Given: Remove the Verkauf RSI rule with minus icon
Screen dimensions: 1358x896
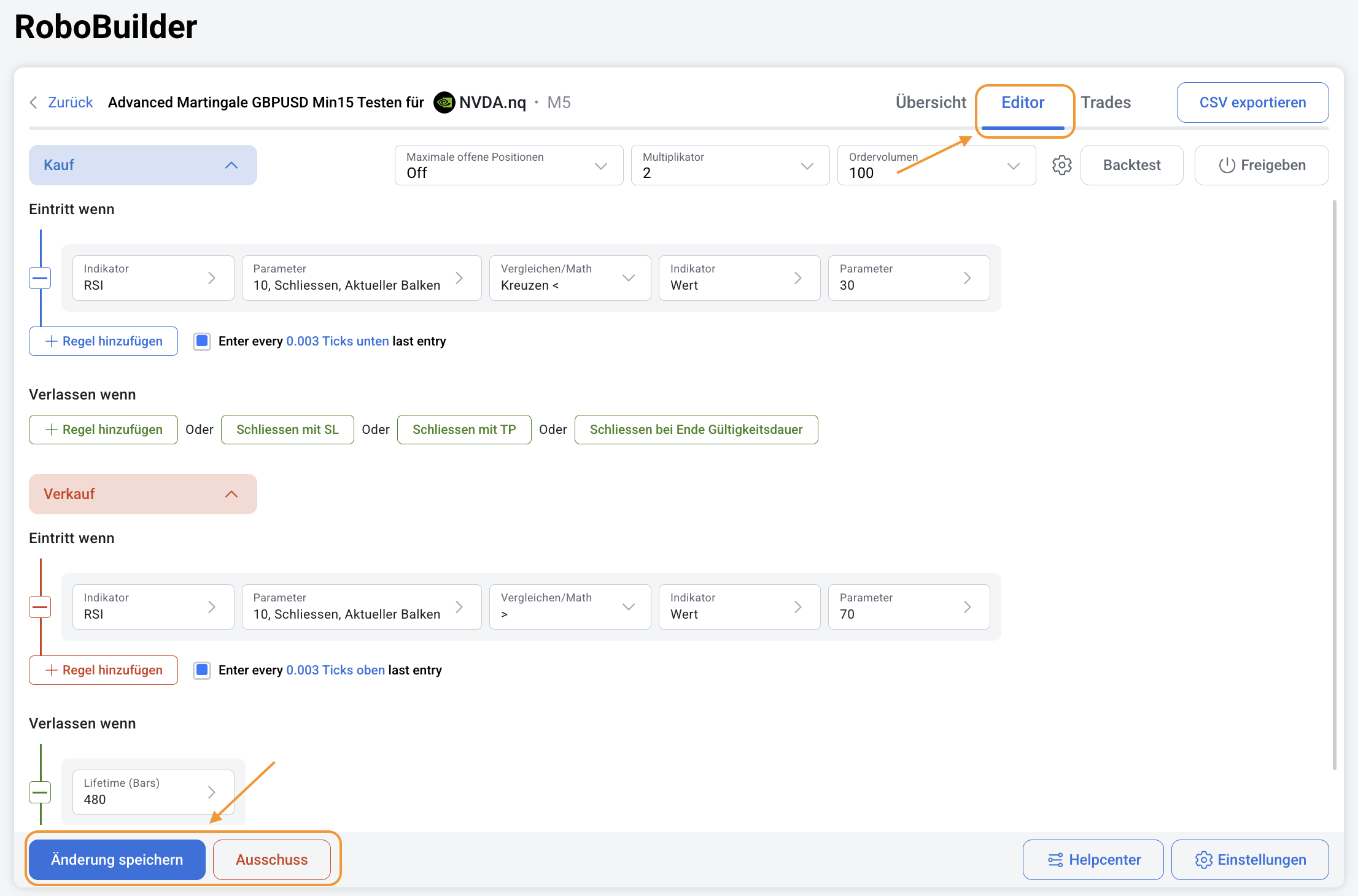Looking at the screenshot, I should (x=40, y=607).
